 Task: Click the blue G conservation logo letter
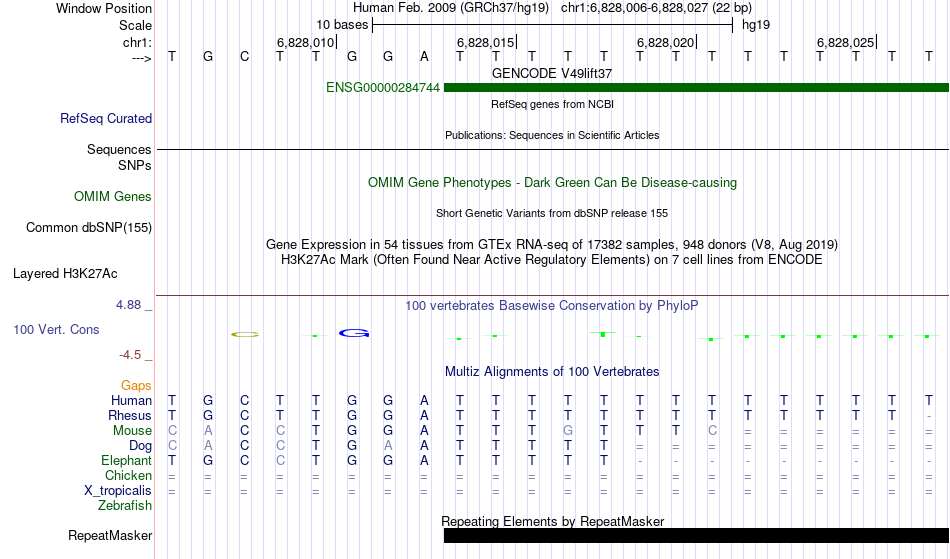click(x=354, y=333)
